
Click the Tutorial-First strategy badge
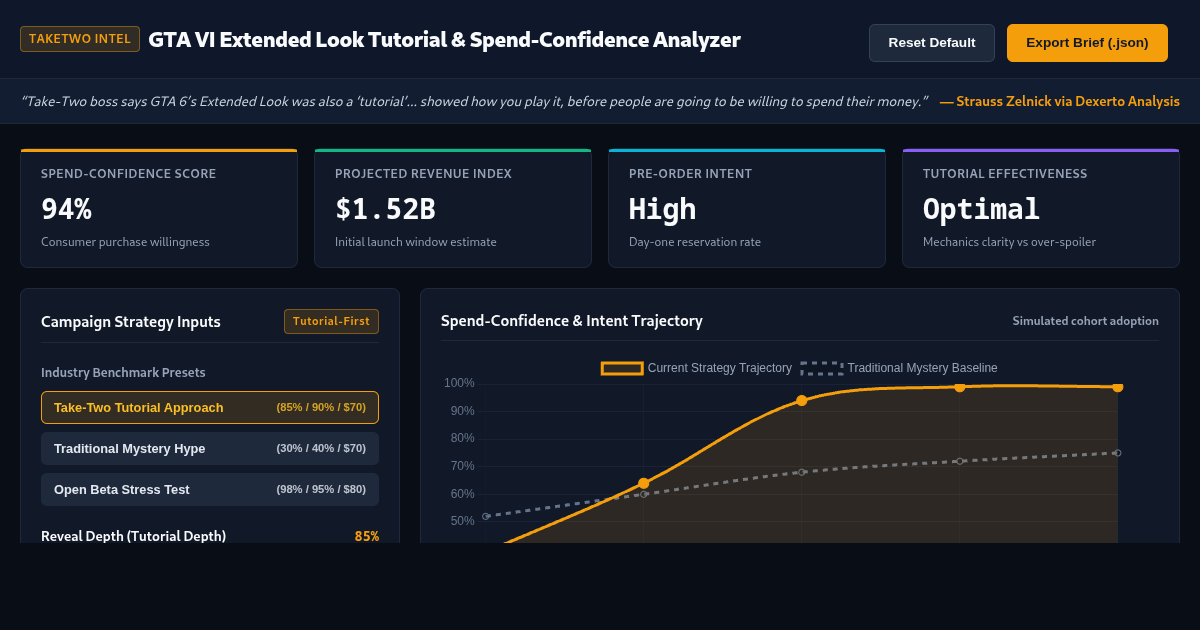[x=331, y=322]
